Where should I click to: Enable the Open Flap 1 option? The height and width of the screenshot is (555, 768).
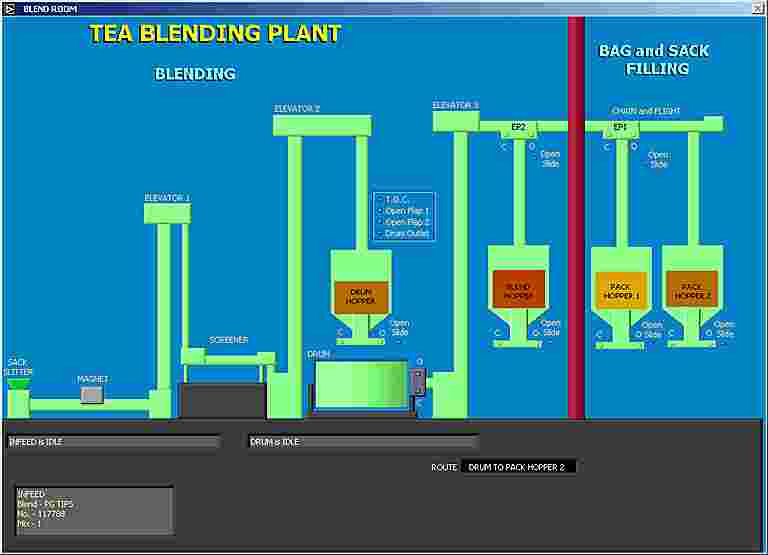[405, 211]
